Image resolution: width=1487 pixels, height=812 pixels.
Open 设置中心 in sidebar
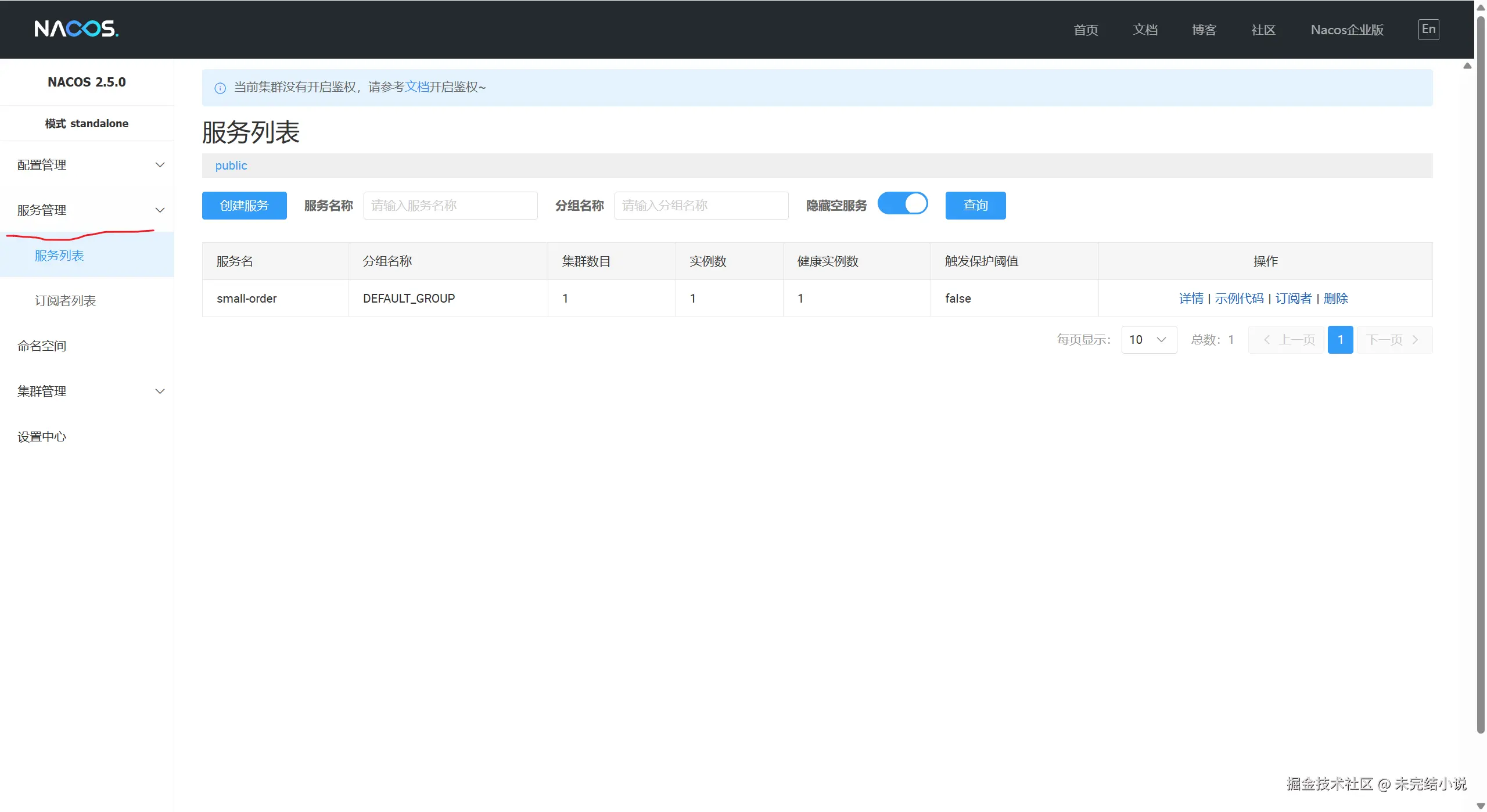coord(42,437)
